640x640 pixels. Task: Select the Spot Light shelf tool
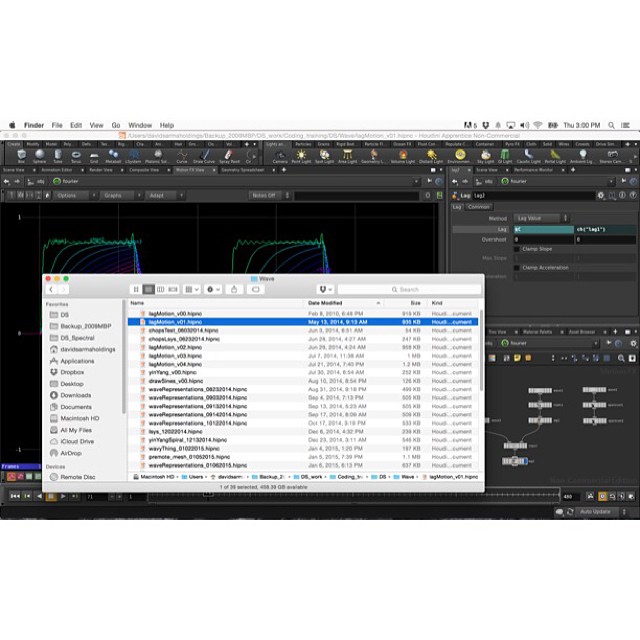[x=324, y=155]
